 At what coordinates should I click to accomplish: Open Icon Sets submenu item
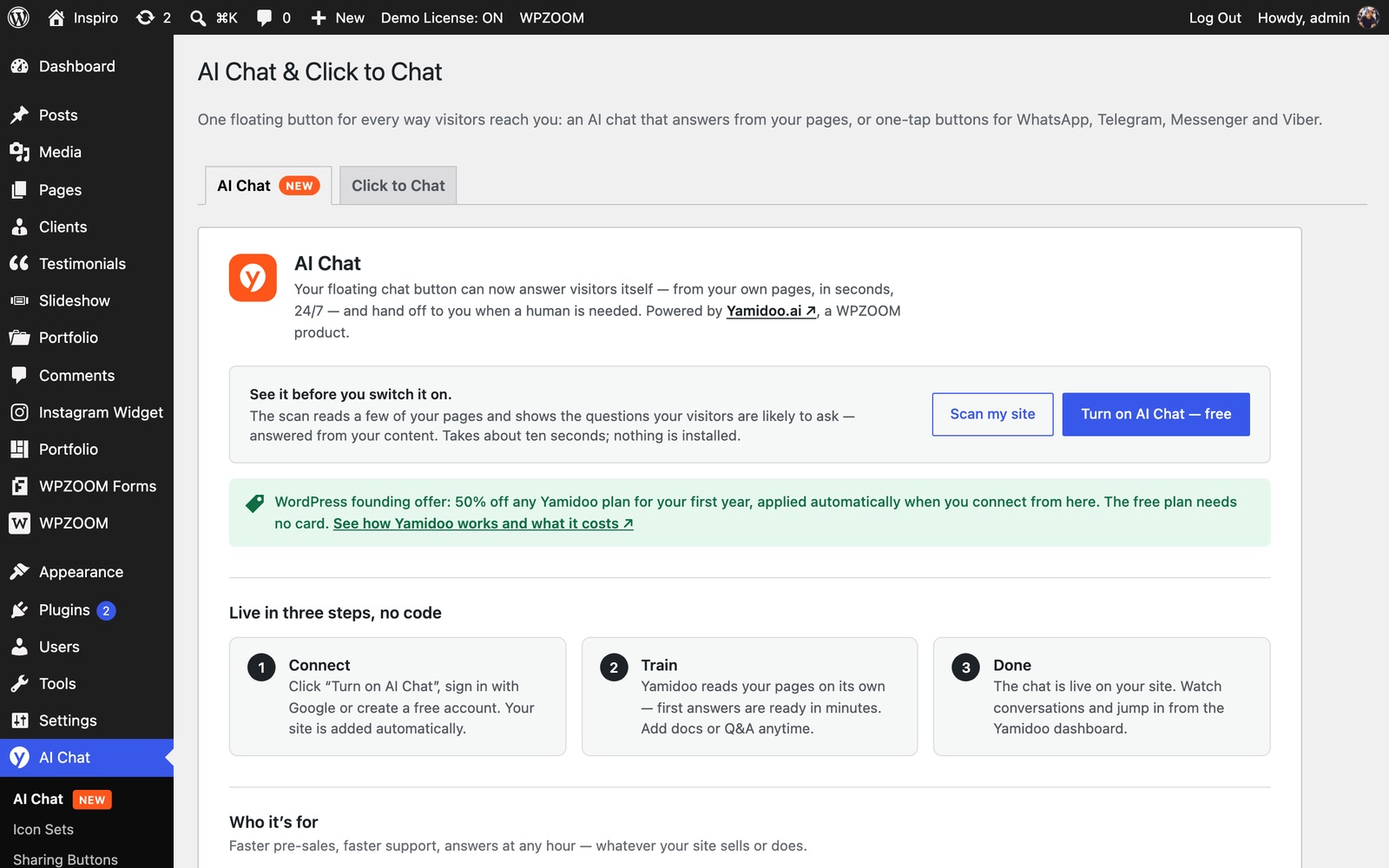43,830
